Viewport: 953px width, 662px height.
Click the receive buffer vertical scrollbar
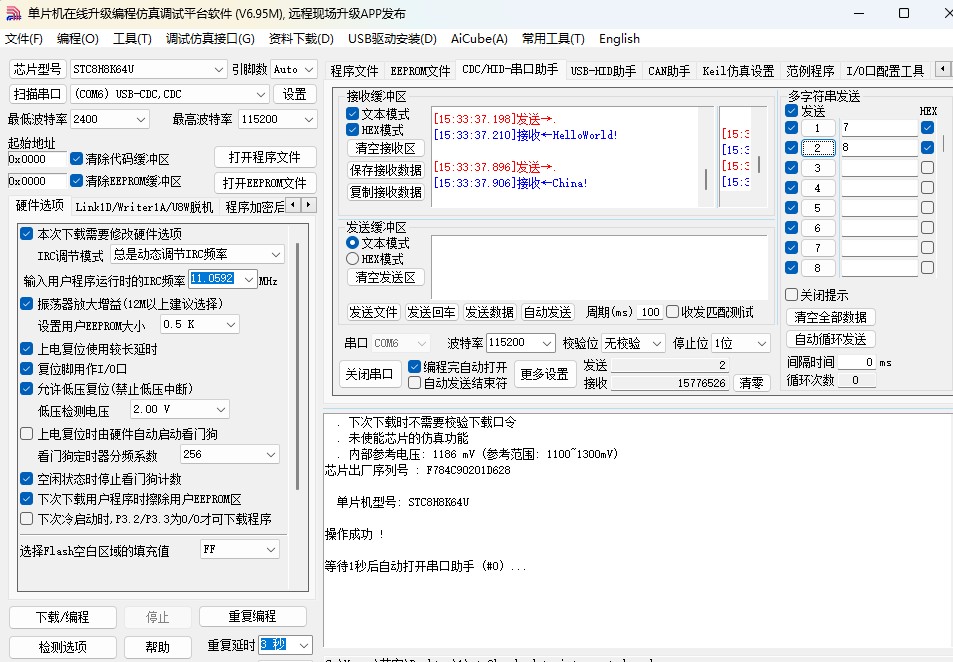tap(706, 179)
